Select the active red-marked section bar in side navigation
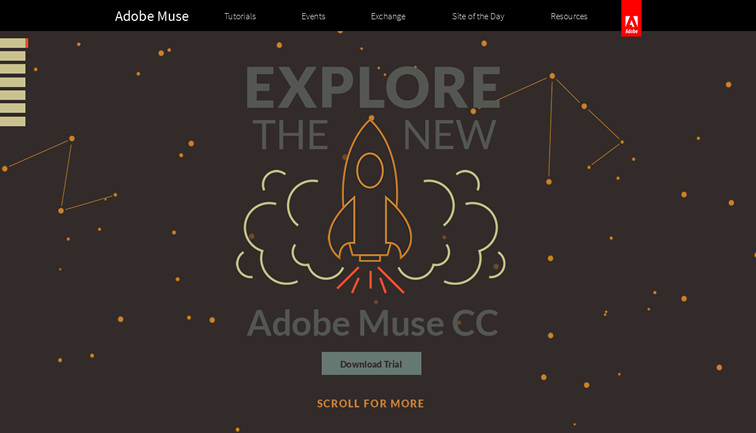The image size is (756, 433). pyautogui.click(x=14, y=43)
